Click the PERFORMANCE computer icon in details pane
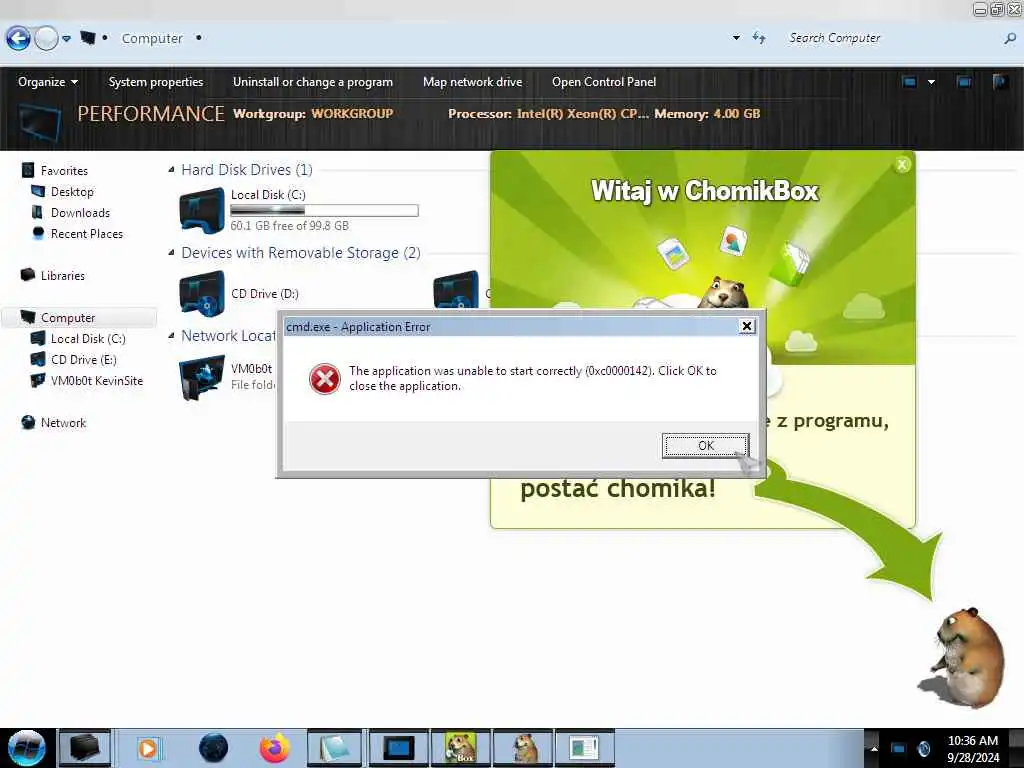The width and height of the screenshot is (1024, 768). click(40, 123)
